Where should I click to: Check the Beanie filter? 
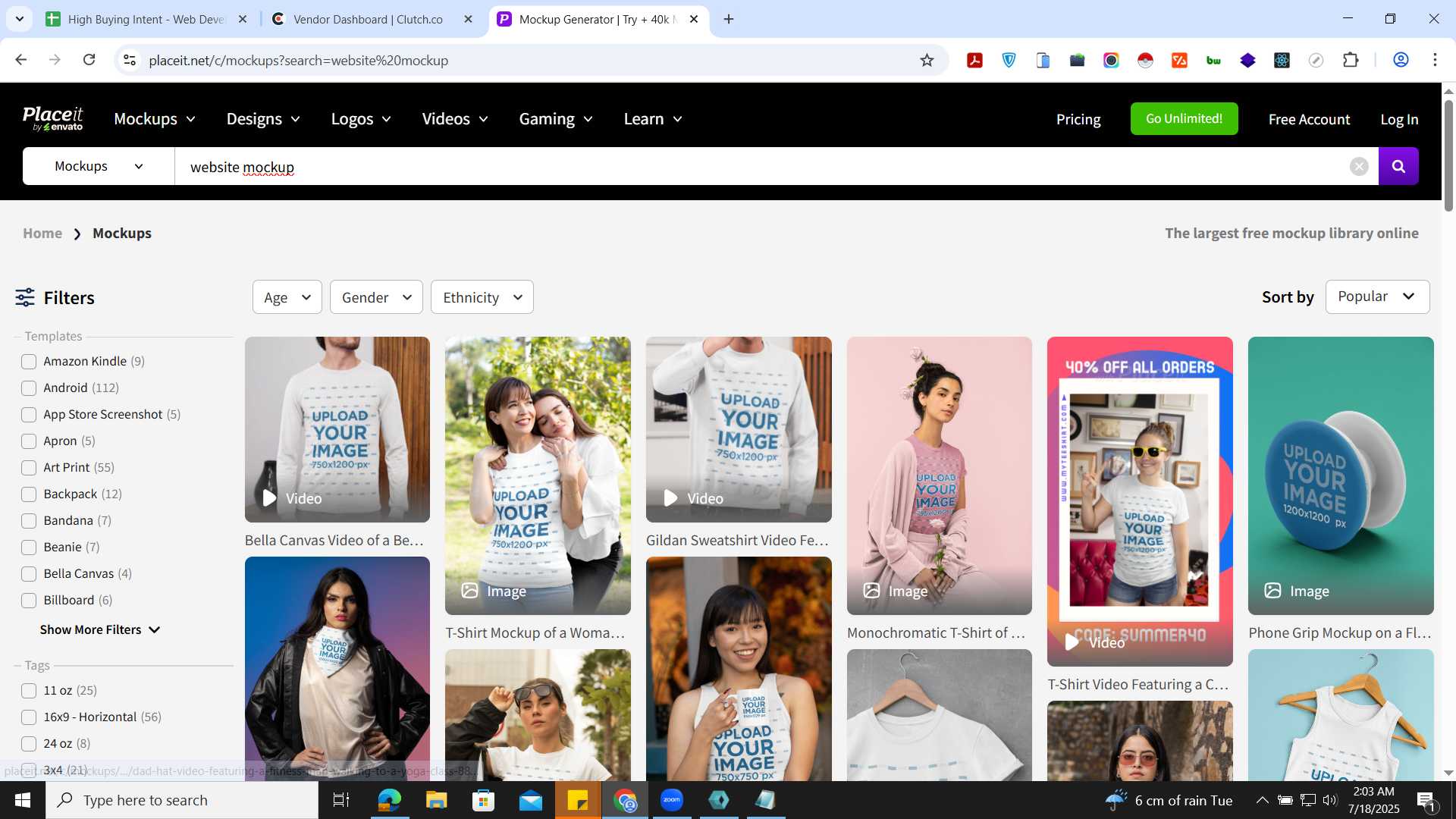(x=29, y=547)
